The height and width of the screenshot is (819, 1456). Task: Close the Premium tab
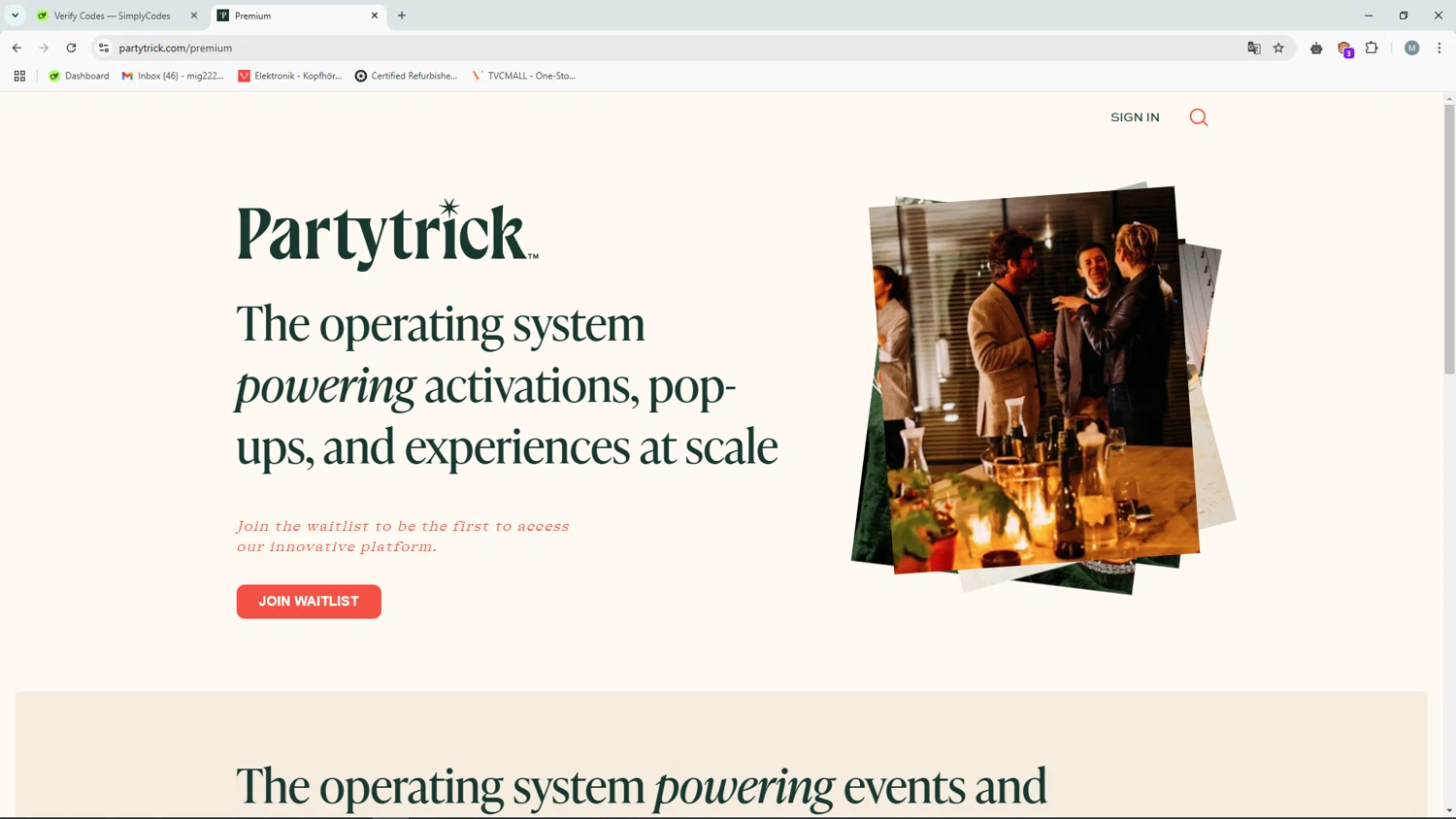[375, 16]
